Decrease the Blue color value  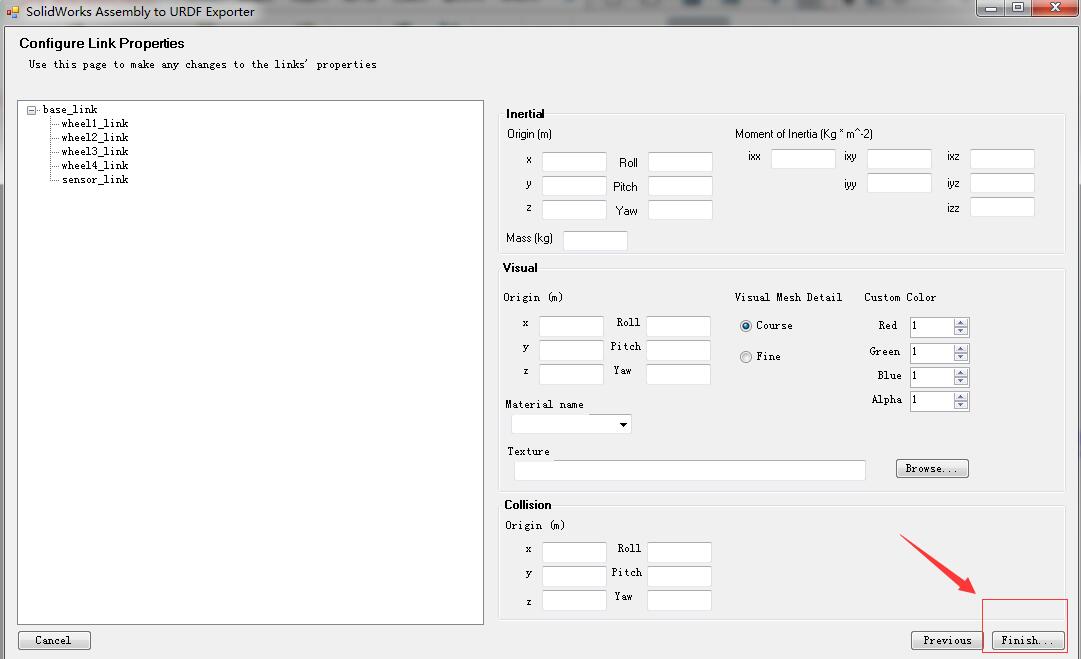[961, 381]
